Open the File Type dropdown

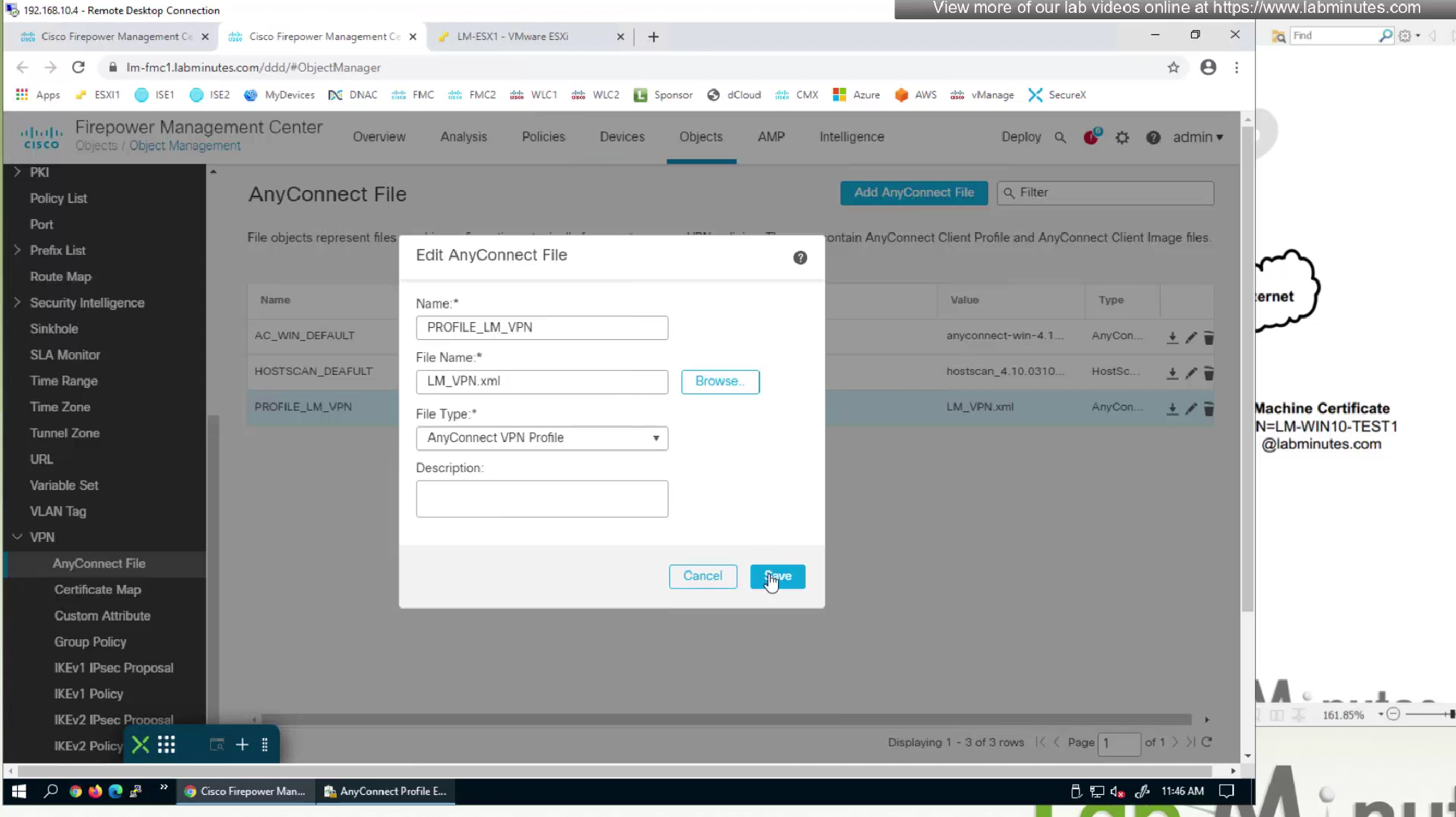click(542, 438)
